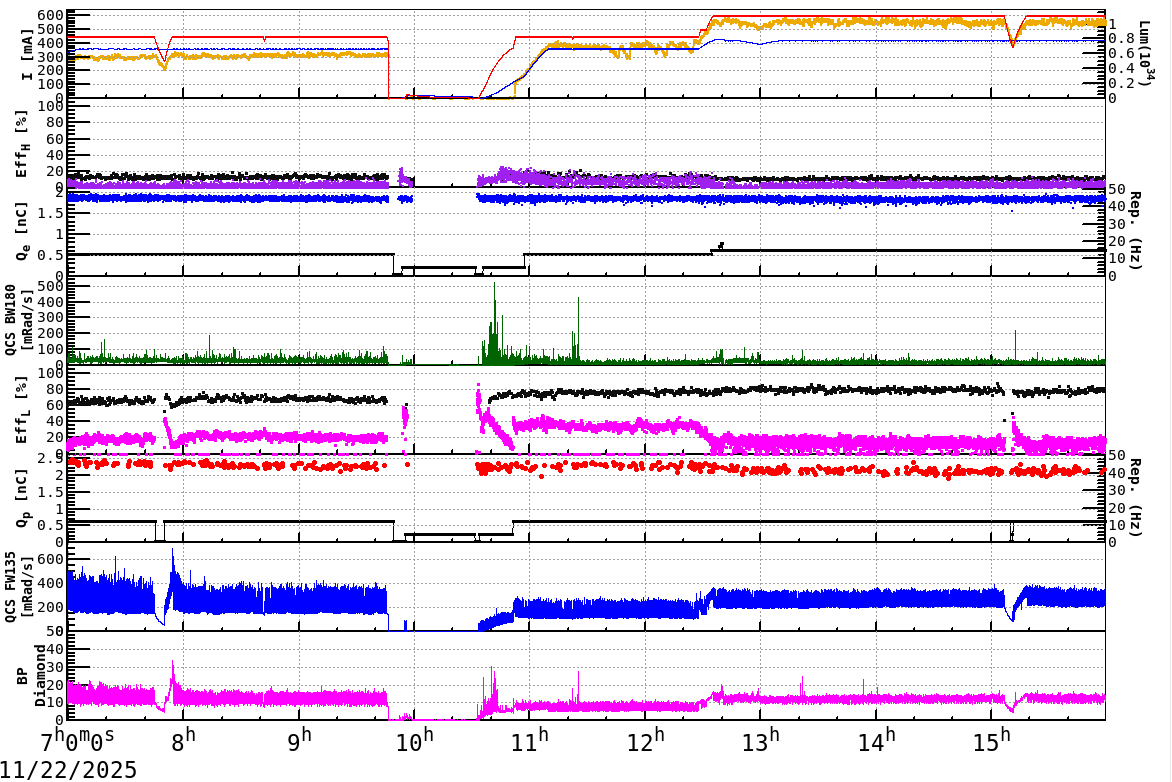The height and width of the screenshot is (782, 1172).
Task: Collapse the BP Diamond panel
Action: coord(21,680)
